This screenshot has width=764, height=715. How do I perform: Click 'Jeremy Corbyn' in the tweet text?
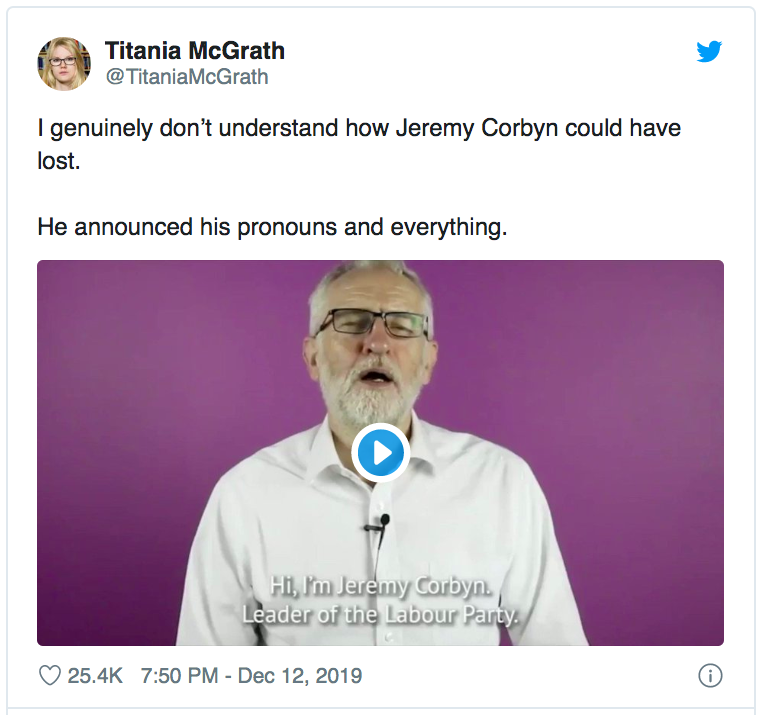point(477,129)
